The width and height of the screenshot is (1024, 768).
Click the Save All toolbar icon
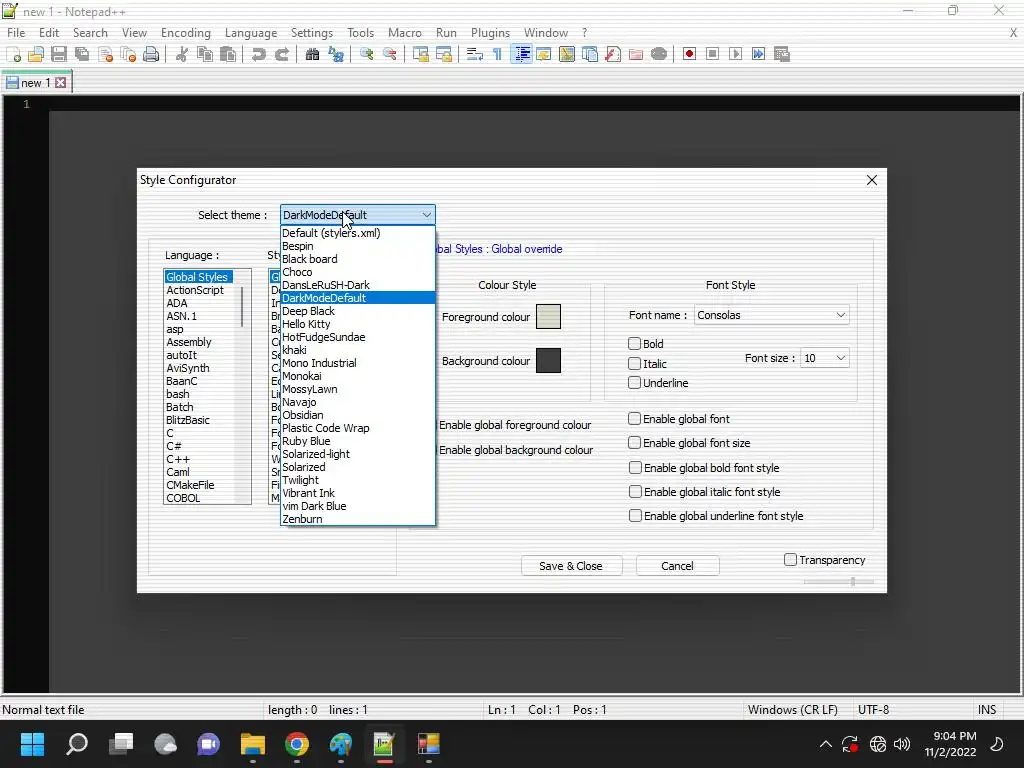[x=82, y=54]
